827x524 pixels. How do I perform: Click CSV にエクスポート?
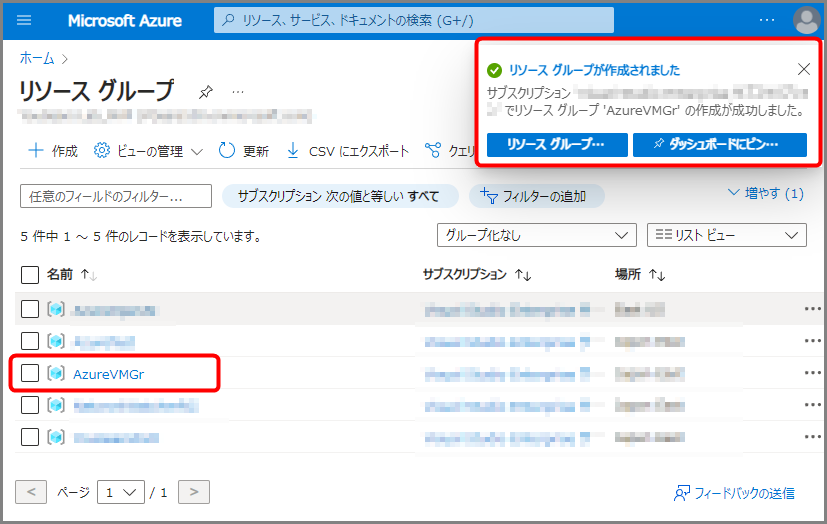point(347,151)
